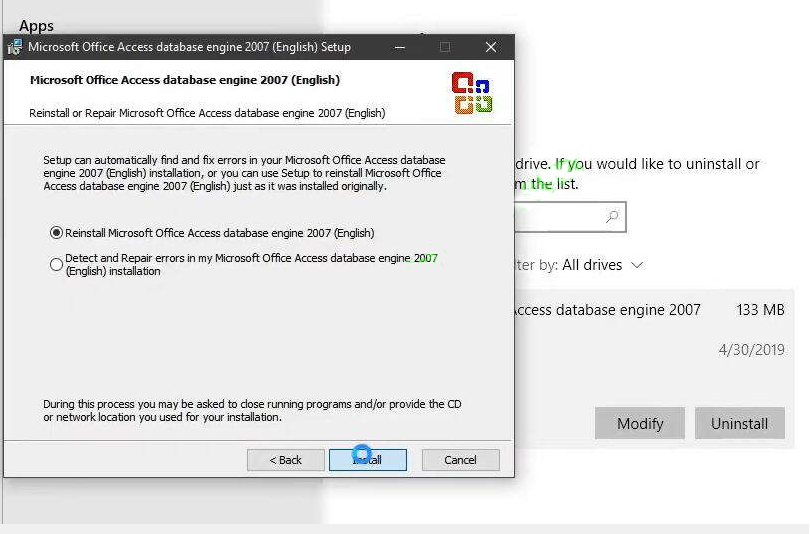The height and width of the screenshot is (534, 810).
Task: Click Uninstall for Access database engine 2007
Action: click(x=739, y=423)
